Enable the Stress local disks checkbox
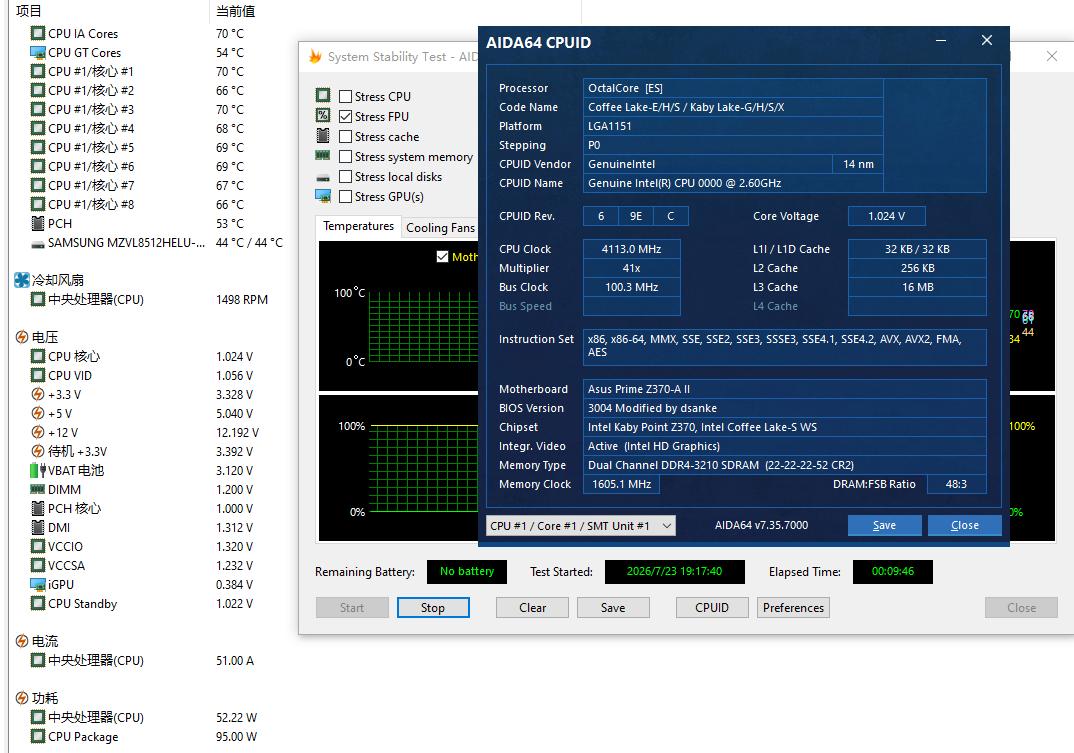Screen dimensions: 1074x753 pyautogui.click(x=346, y=177)
